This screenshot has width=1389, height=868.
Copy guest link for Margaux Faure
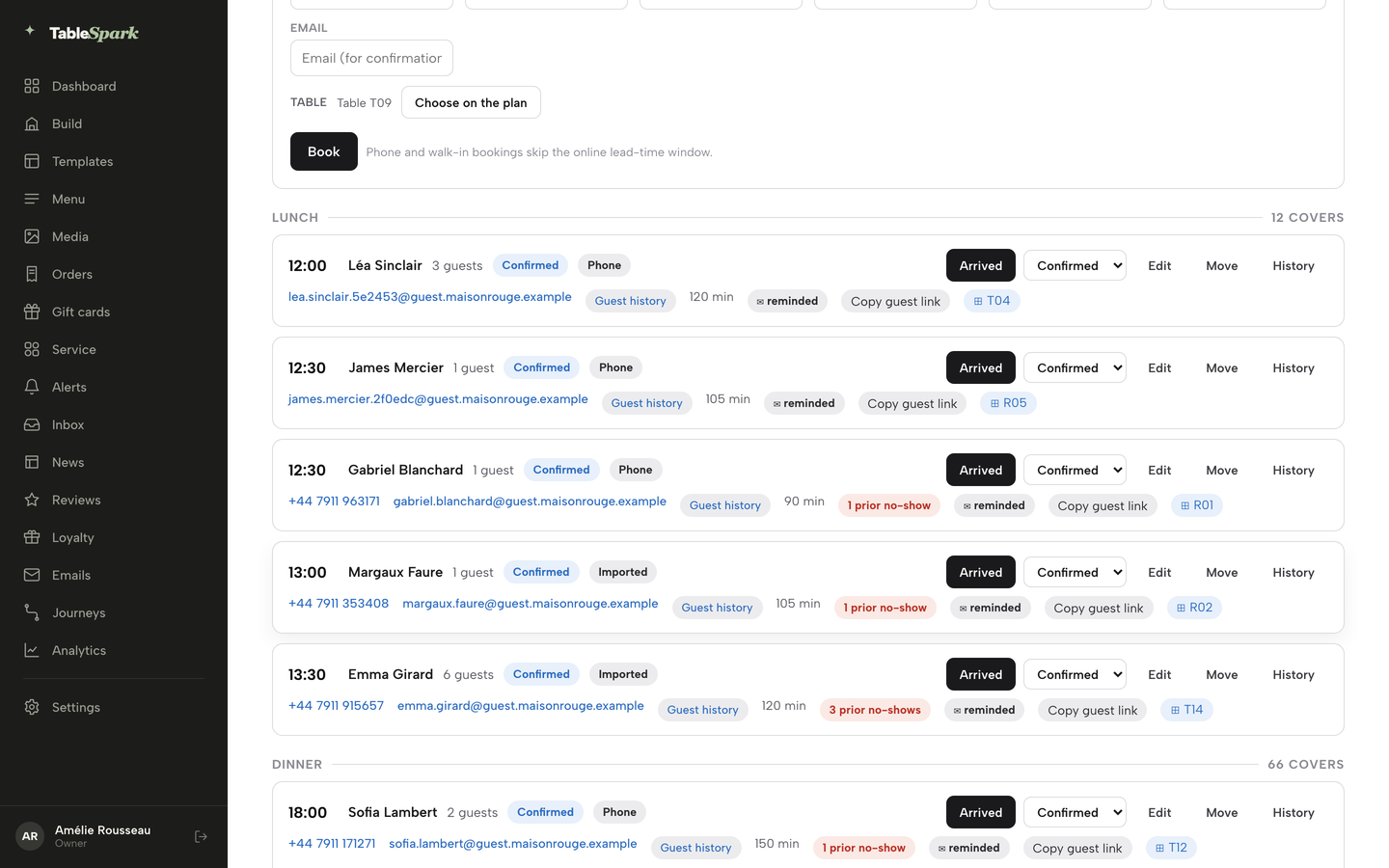[x=1098, y=608]
